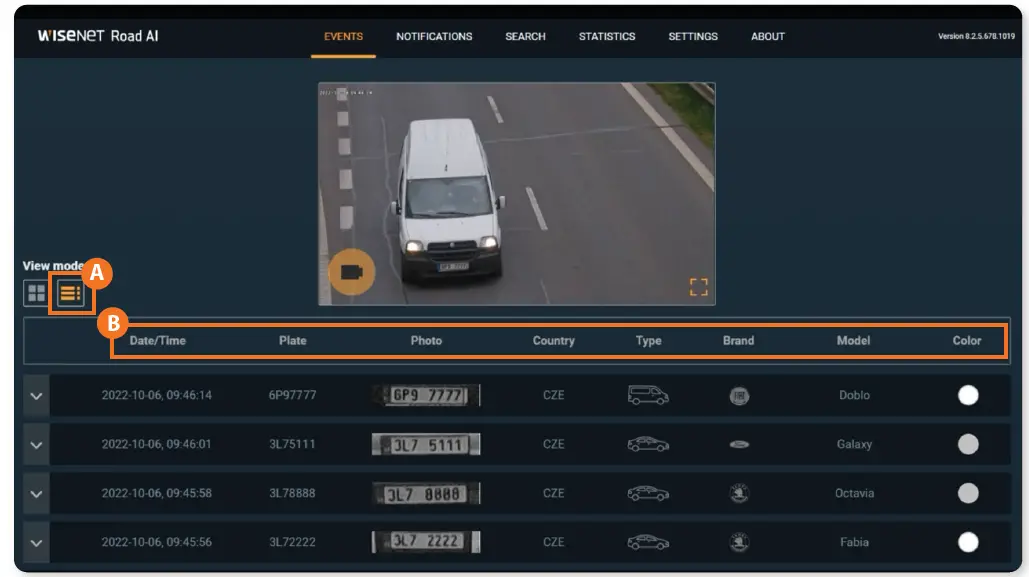This screenshot has height=577, width=1029.
Task: Click the Country column header
Action: click(x=553, y=341)
